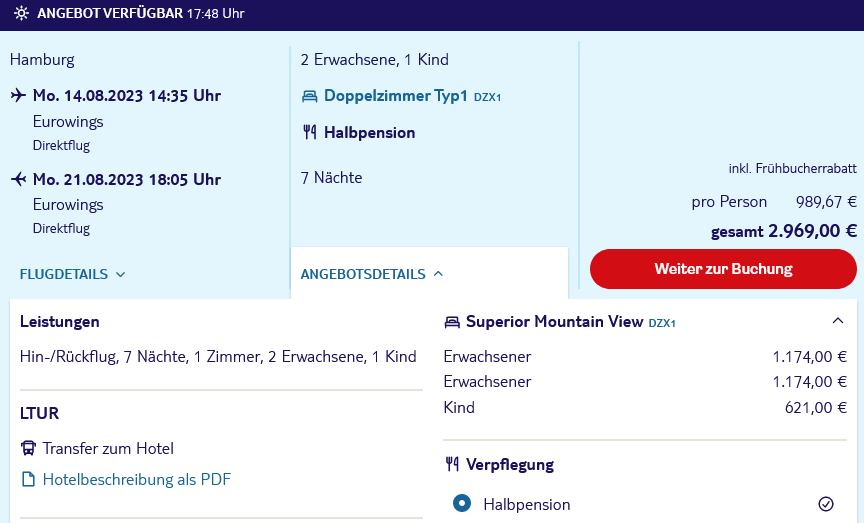Image resolution: width=864 pixels, height=523 pixels.
Task: Click the cutlery icon next to Verpflegung
Action: click(x=452, y=464)
